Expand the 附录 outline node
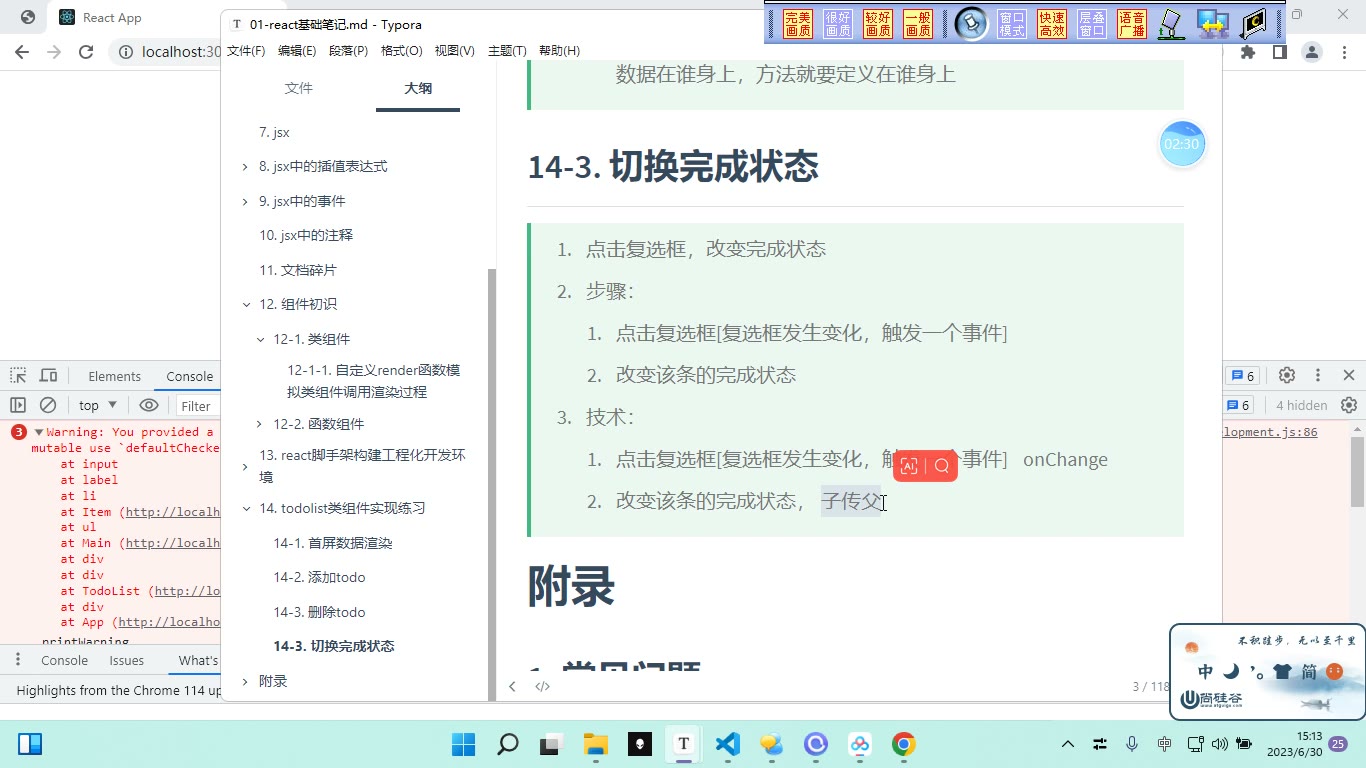Image resolution: width=1366 pixels, height=768 pixels. (x=245, y=681)
